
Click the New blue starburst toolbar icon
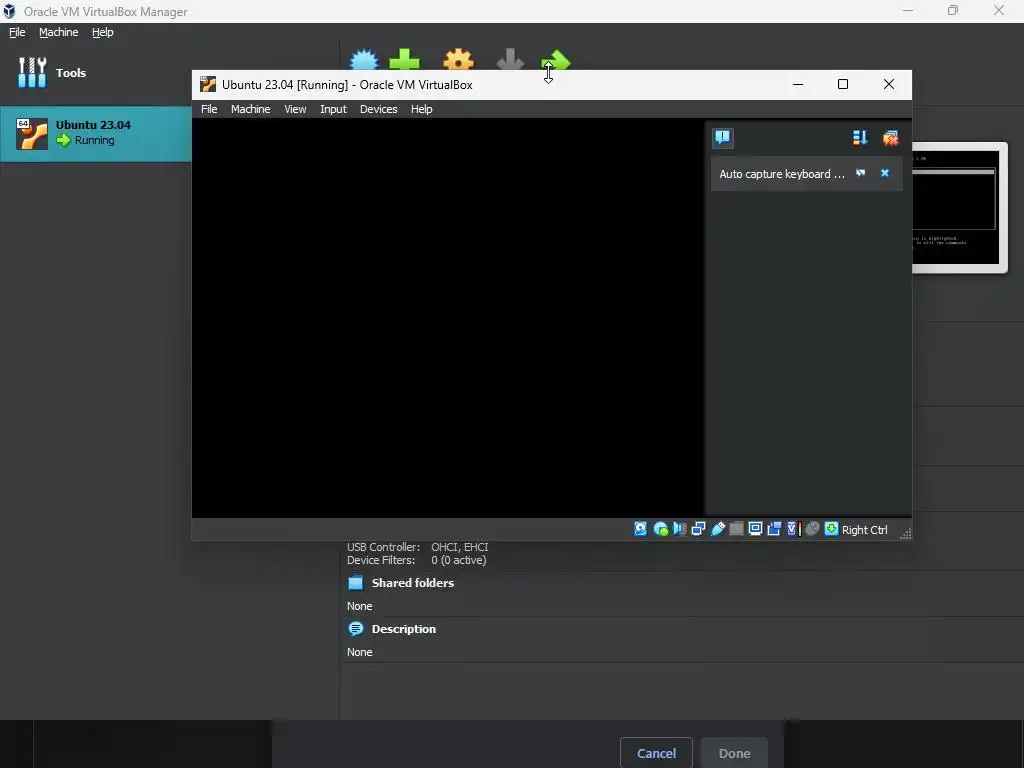tap(364, 59)
